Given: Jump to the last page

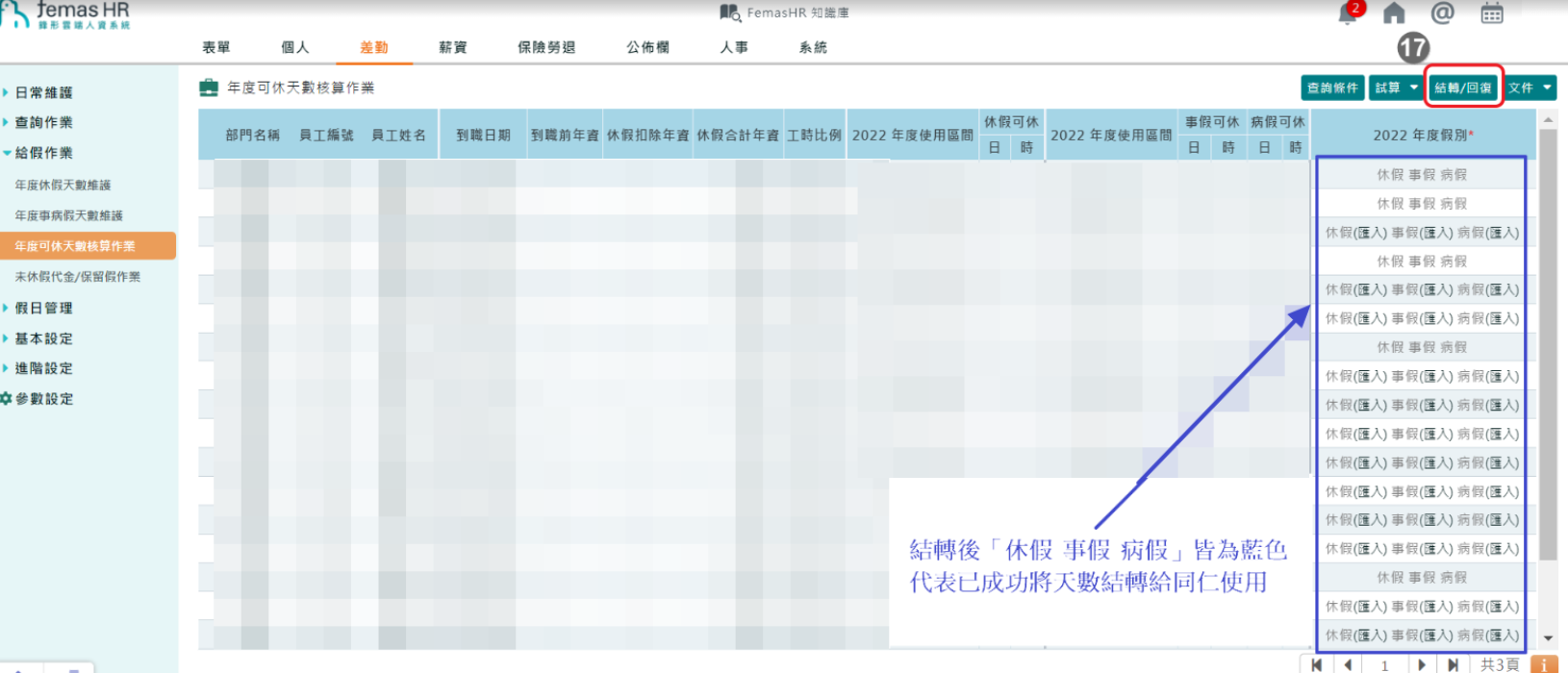Looking at the screenshot, I should pos(1453,664).
